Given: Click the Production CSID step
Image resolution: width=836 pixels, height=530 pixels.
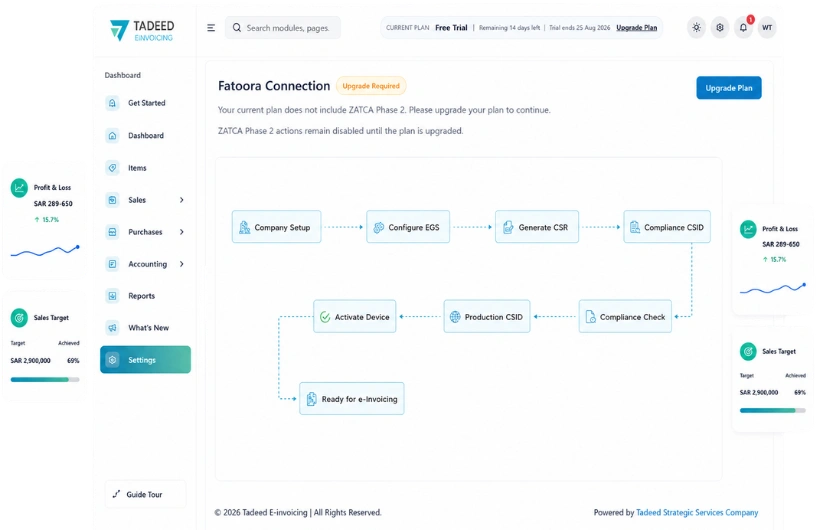Looking at the screenshot, I should pyautogui.click(x=487, y=317).
